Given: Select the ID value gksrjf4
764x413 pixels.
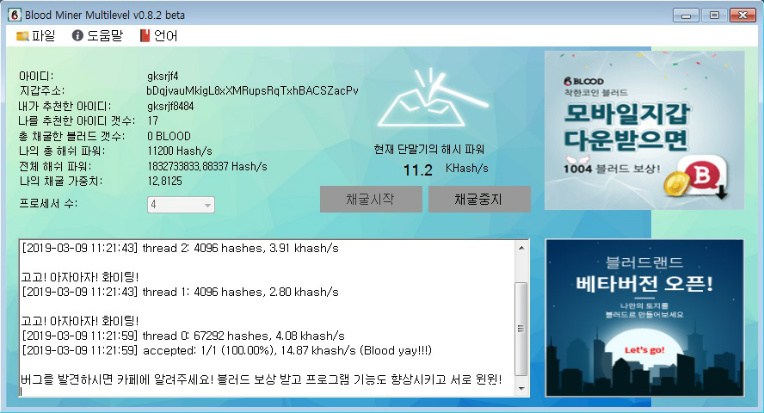Looking at the screenshot, I should click(x=163, y=76).
